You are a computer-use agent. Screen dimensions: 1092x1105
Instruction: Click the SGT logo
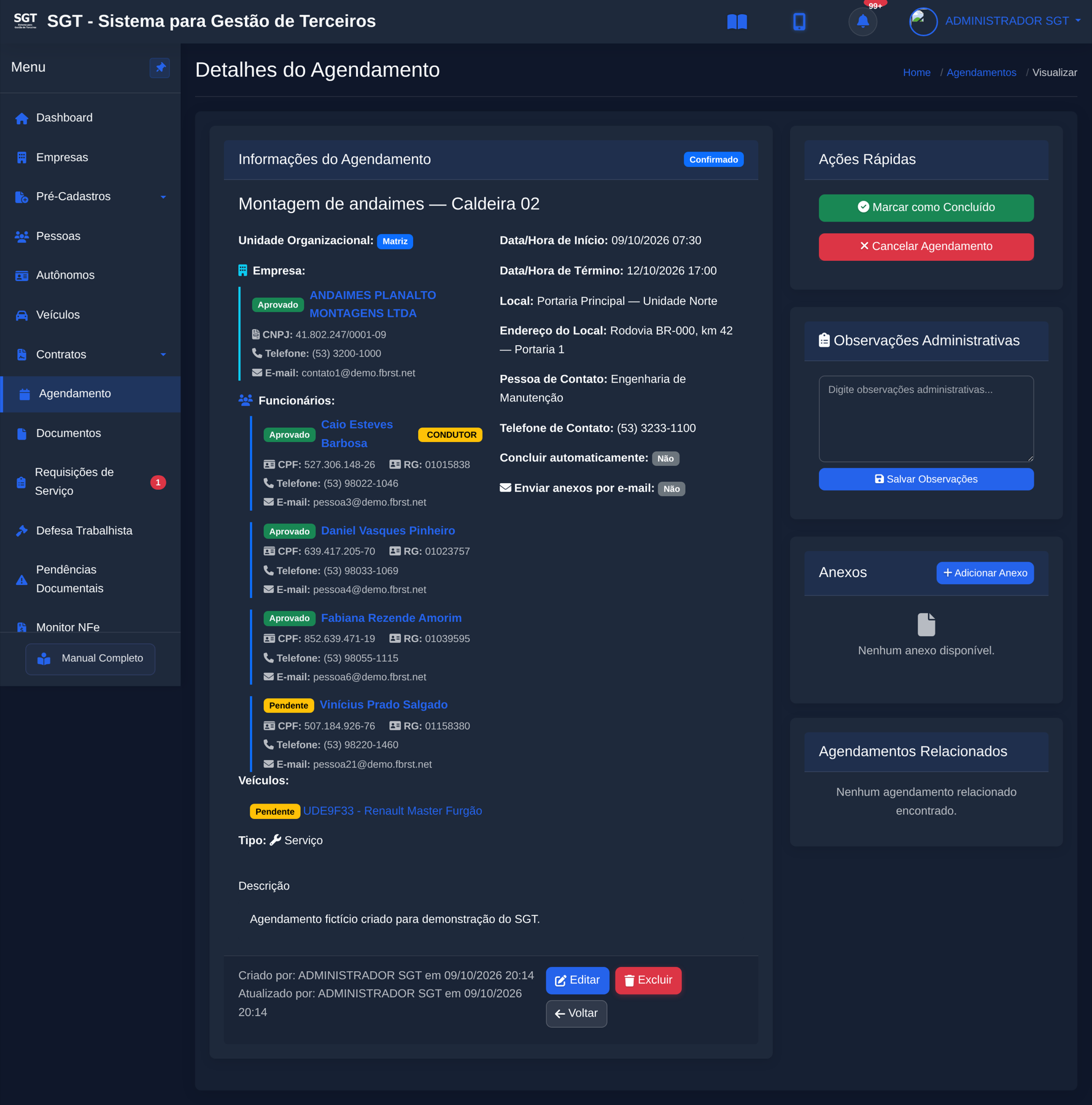(x=25, y=21)
